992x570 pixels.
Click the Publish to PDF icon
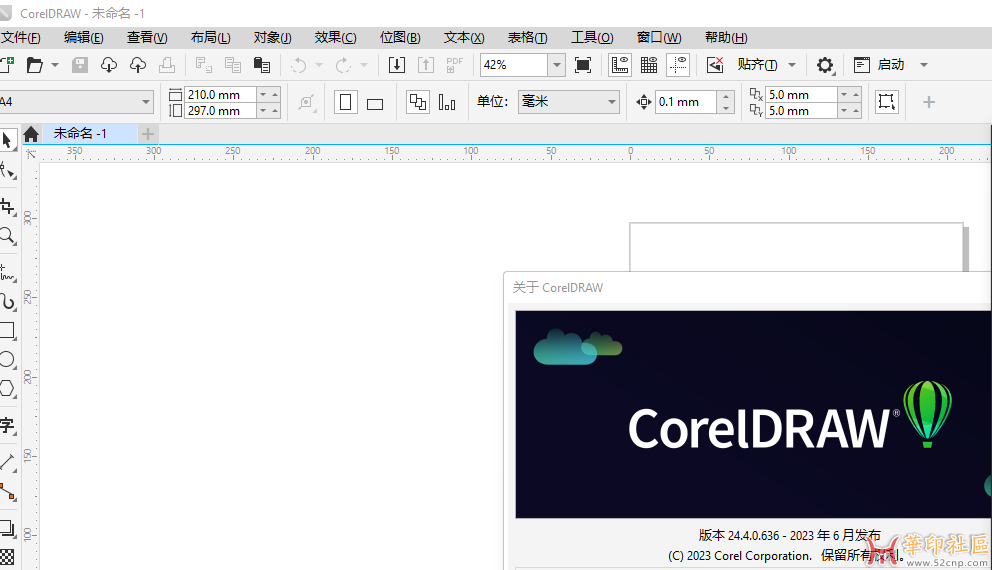click(454, 65)
